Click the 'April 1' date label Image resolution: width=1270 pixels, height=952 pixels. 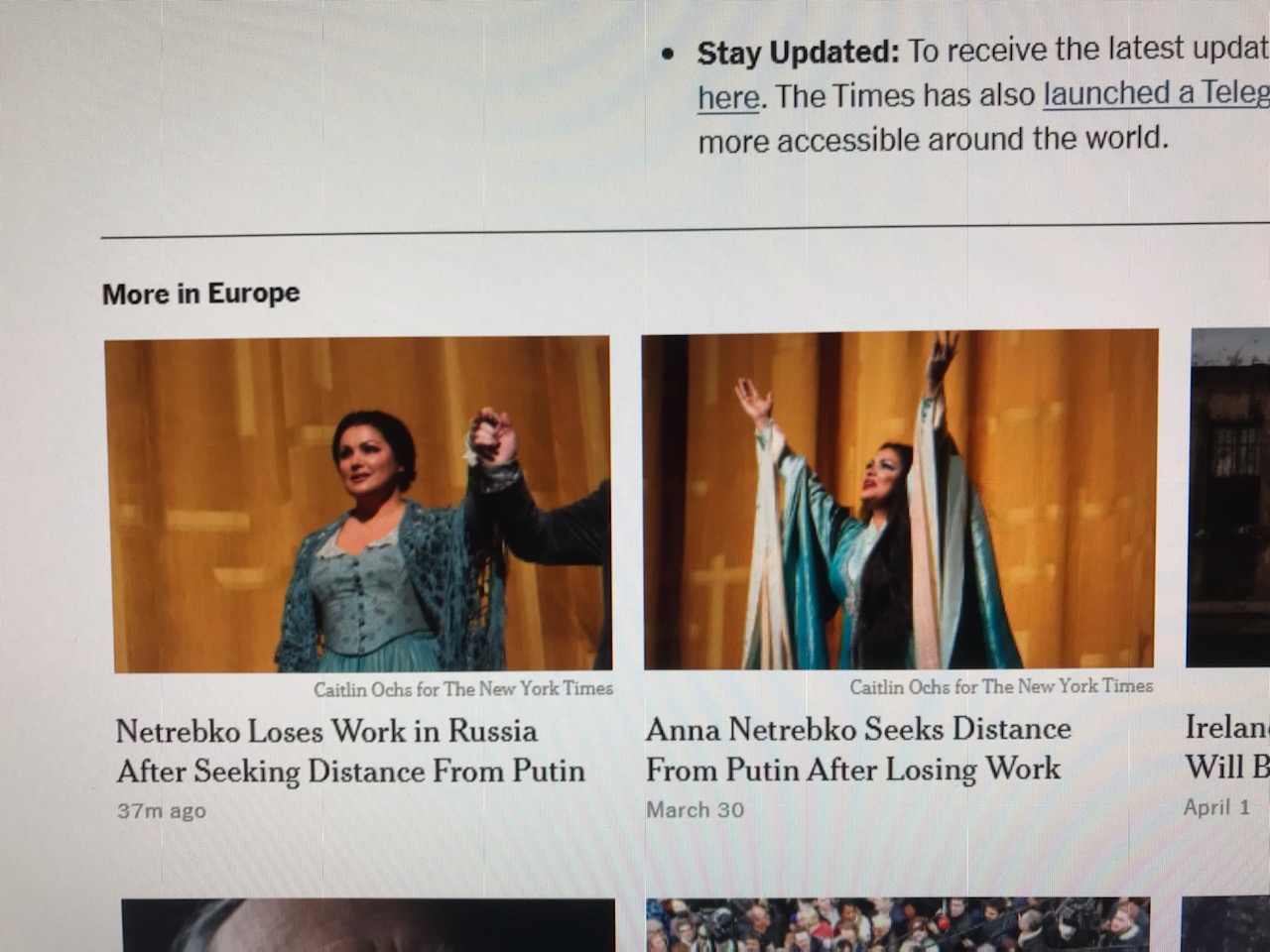[1216, 807]
